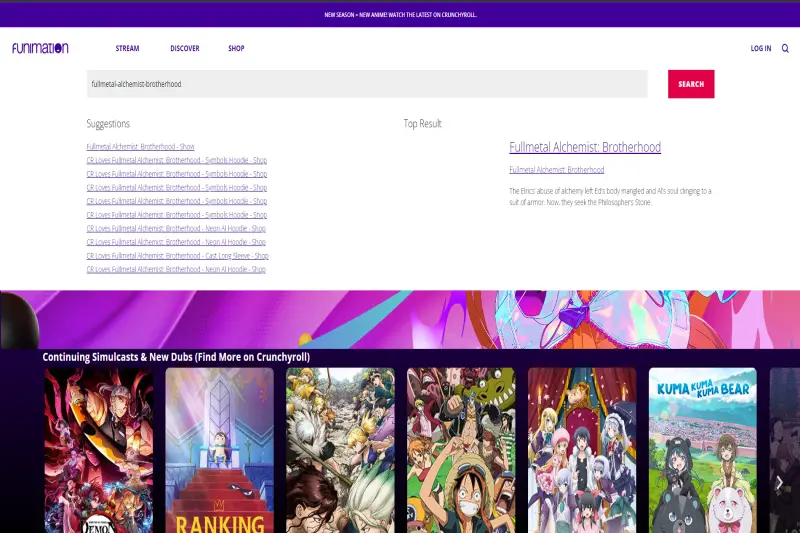Open the Shop menu

[x=236, y=48]
